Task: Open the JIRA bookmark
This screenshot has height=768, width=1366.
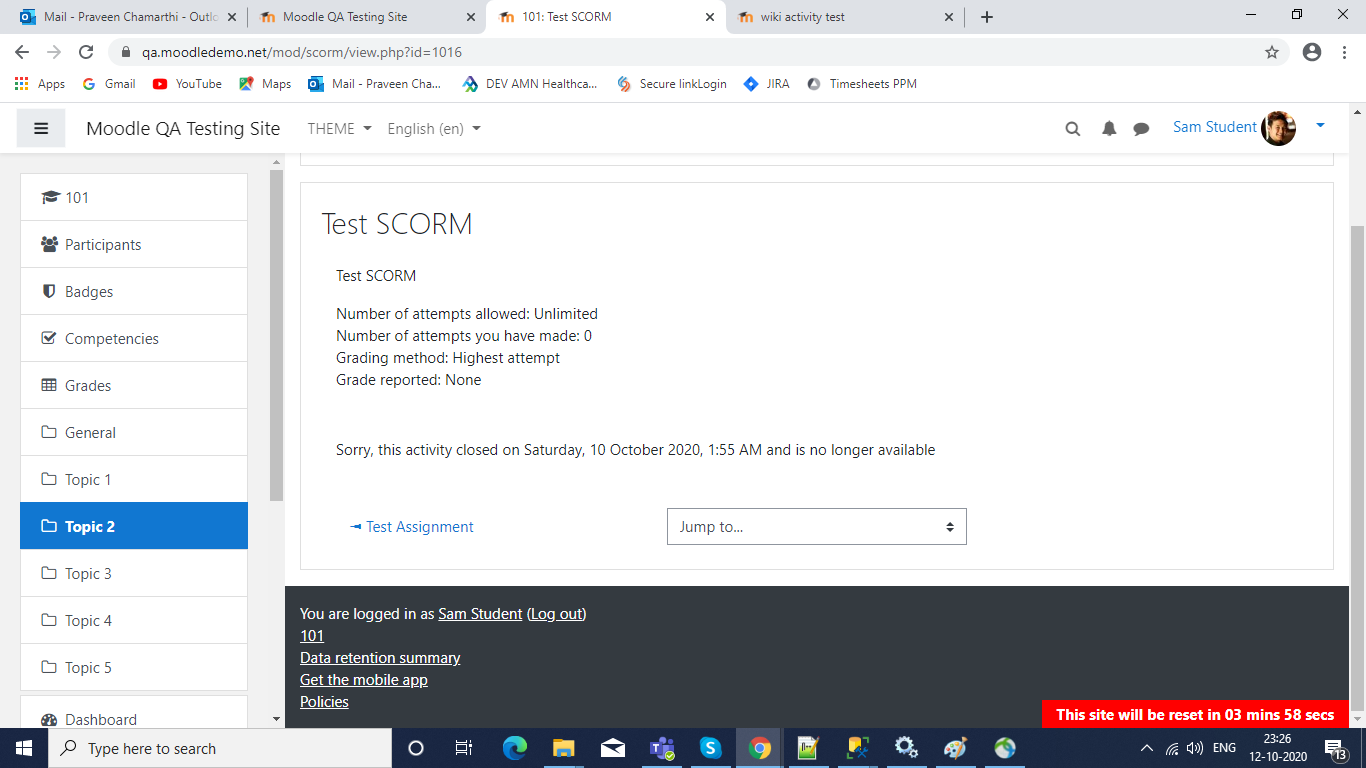Action: [766, 84]
